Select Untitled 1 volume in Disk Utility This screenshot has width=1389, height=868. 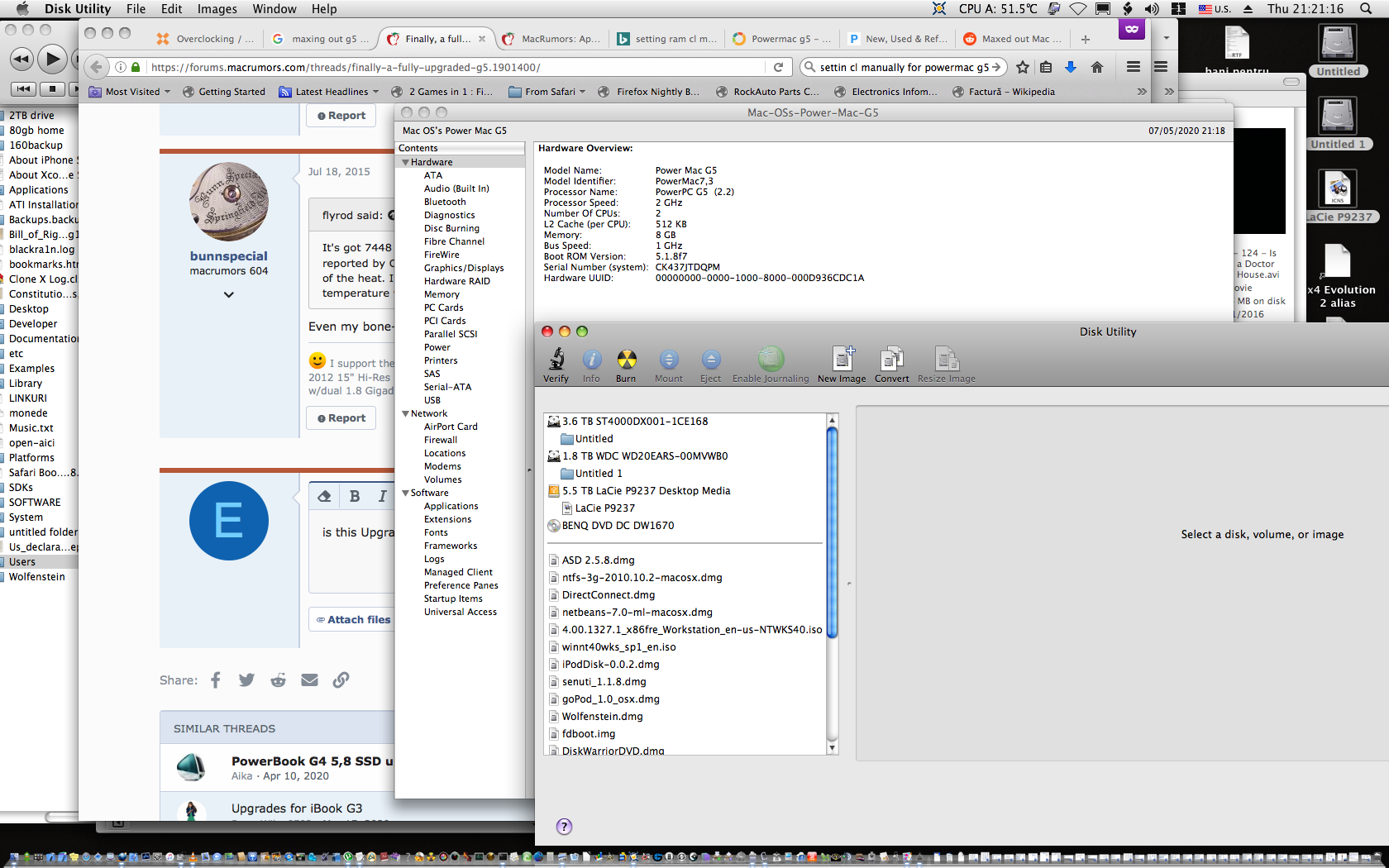[591, 474]
